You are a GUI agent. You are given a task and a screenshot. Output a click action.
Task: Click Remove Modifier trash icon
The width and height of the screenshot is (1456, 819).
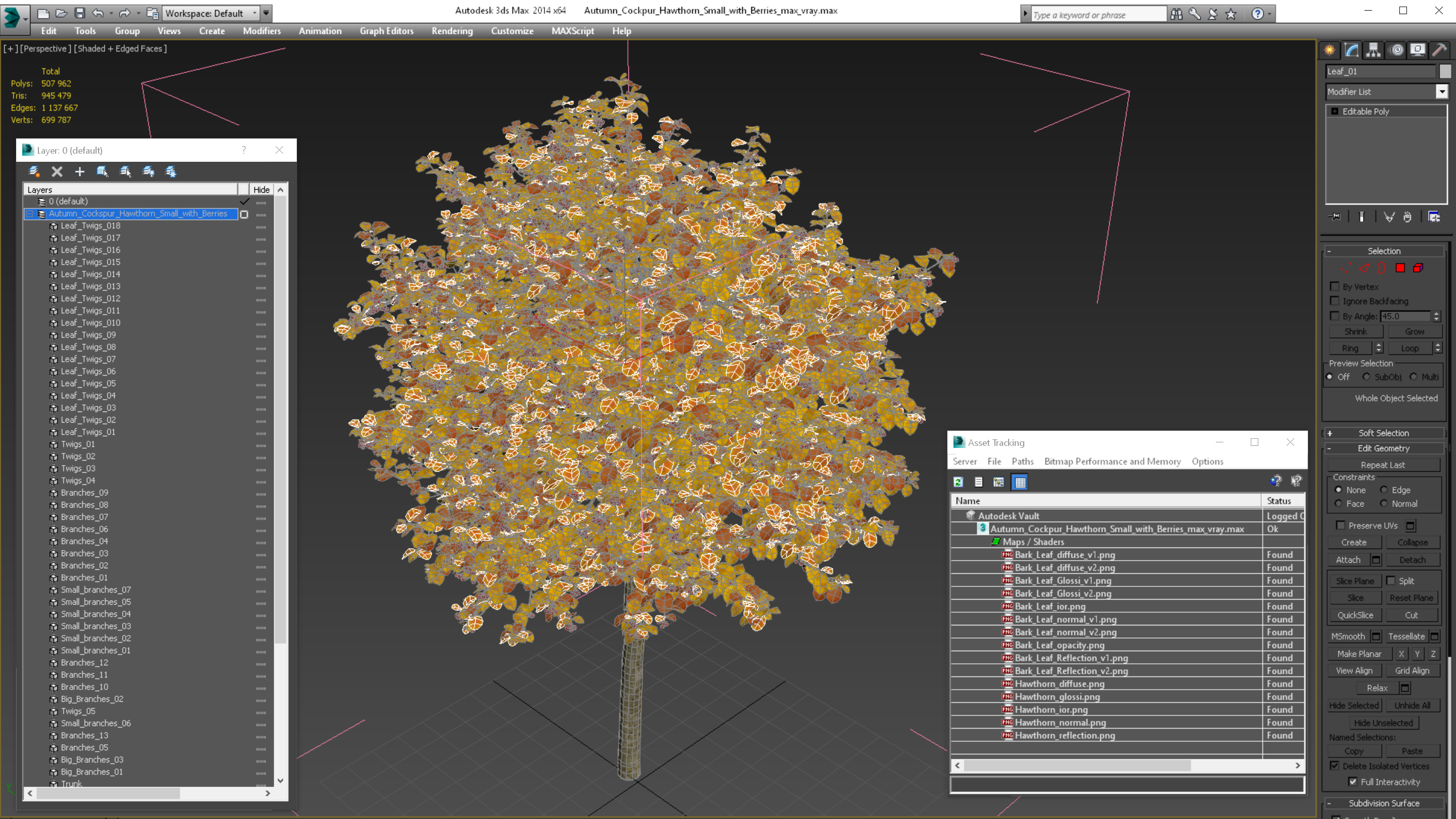point(1407,216)
